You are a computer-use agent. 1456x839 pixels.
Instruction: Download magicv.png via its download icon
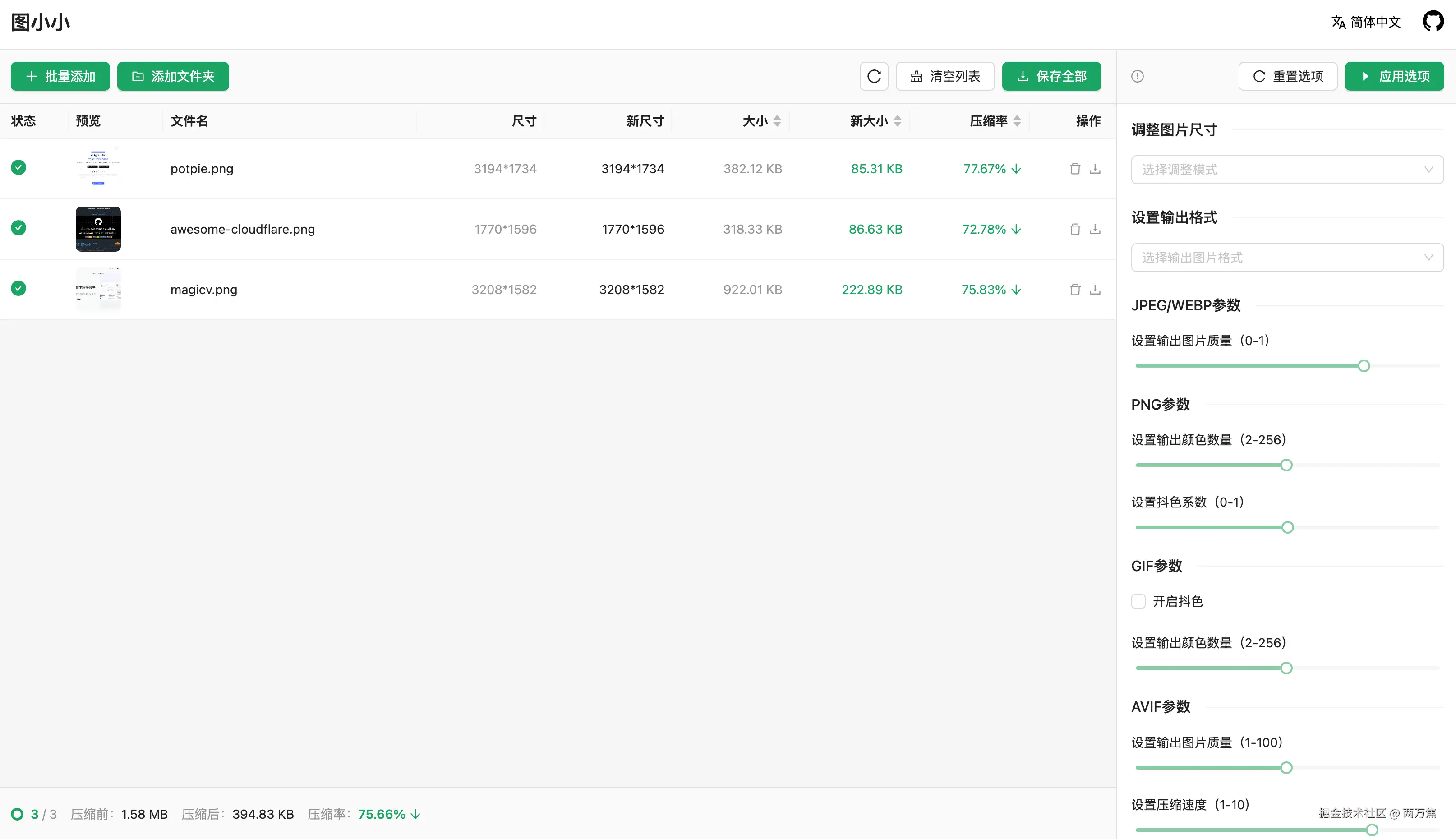(x=1096, y=289)
